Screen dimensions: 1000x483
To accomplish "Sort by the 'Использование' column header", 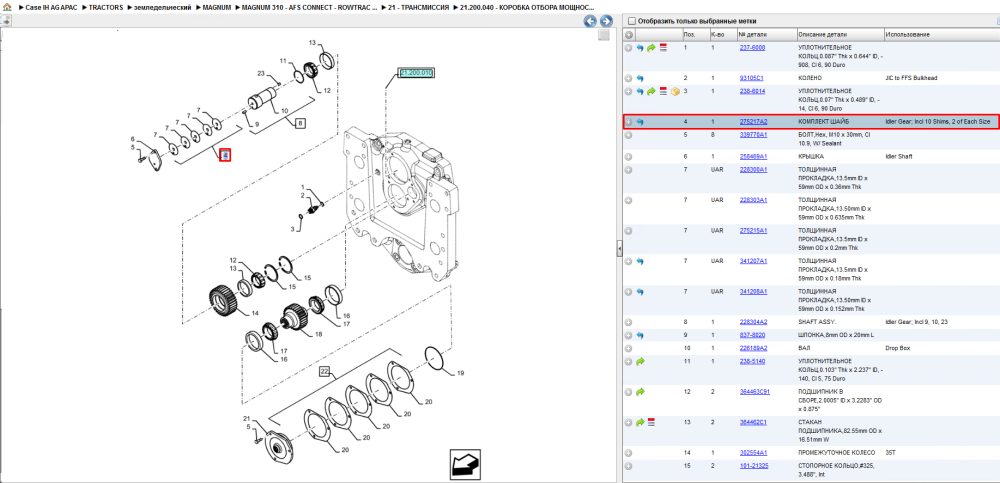I will click(x=941, y=34).
